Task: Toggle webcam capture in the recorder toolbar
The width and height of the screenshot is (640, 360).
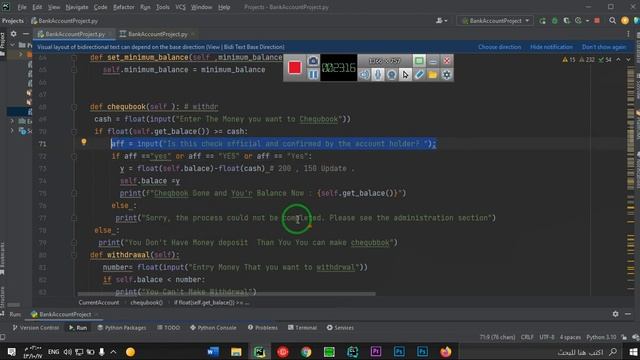Action: click(x=392, y=75)
